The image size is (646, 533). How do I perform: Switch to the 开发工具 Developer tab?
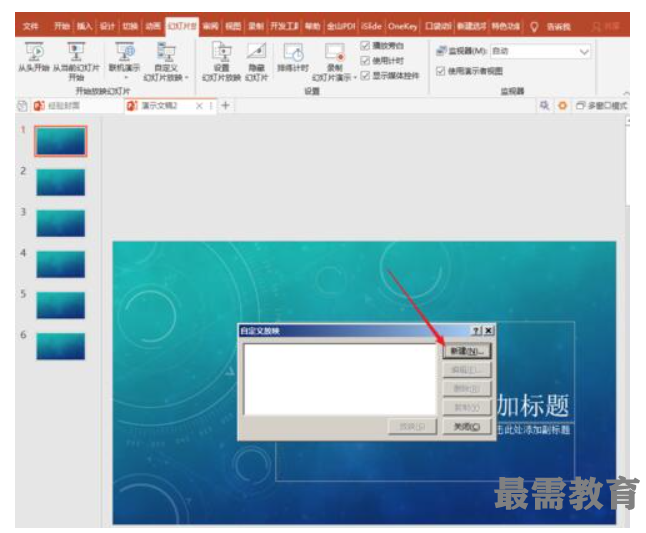284,26
